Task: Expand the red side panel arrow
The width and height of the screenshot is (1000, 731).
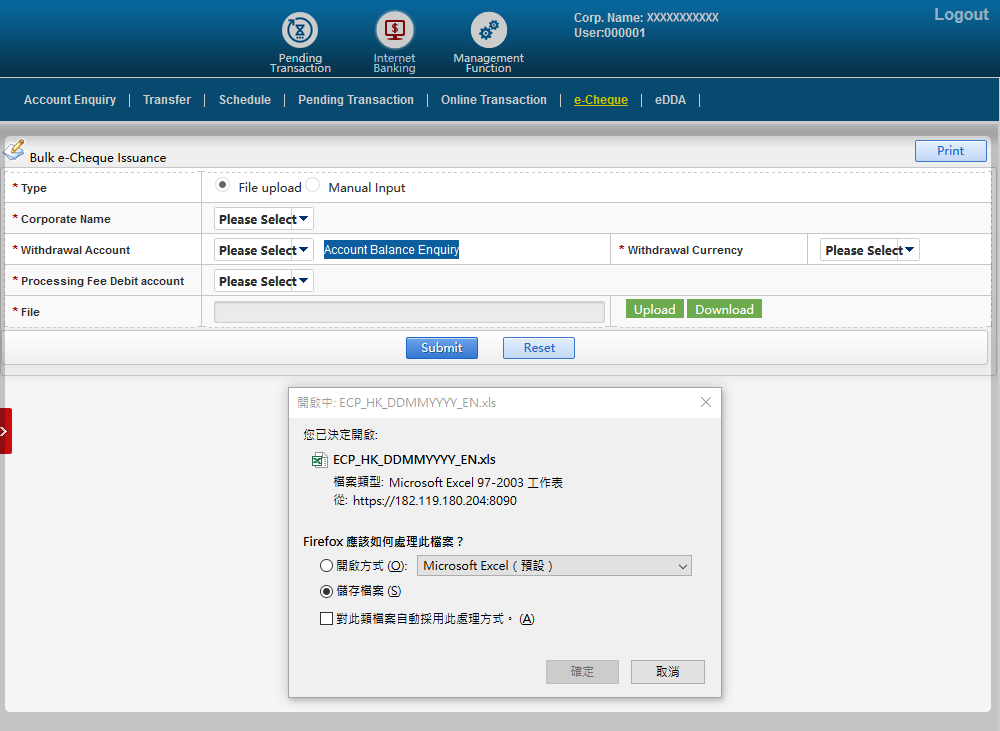Action: (5, 431)
